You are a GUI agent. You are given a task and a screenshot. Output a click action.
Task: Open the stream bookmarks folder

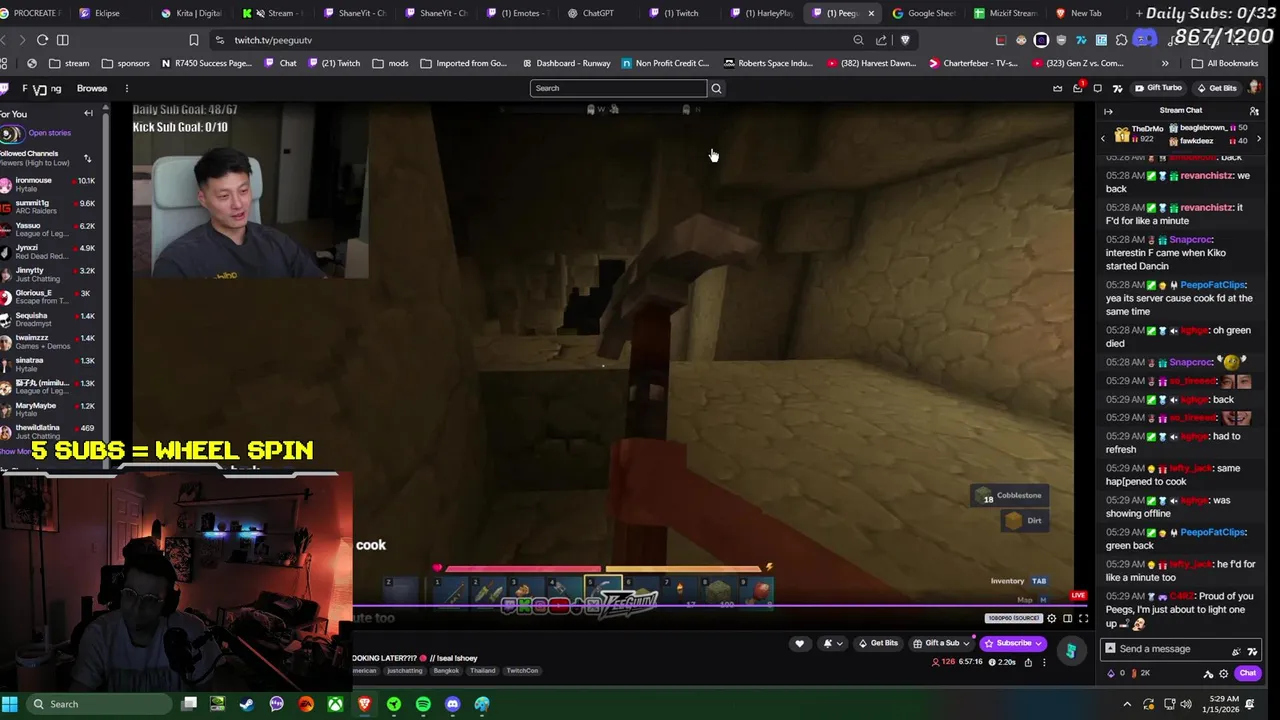point(69,63)
